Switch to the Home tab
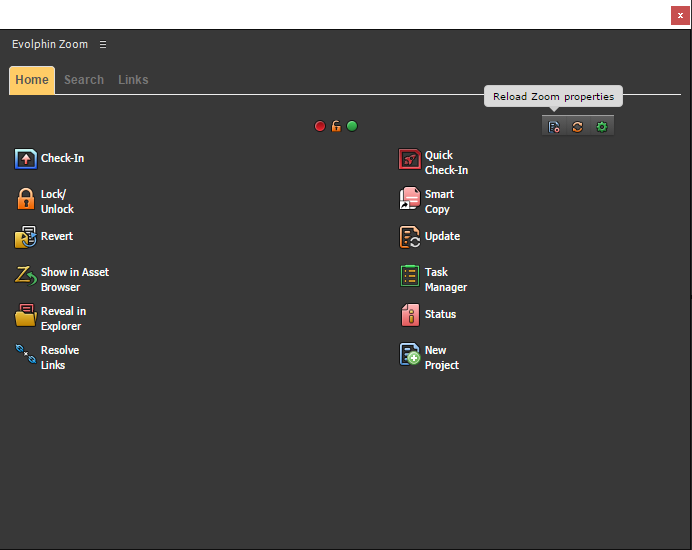This screenshot has height=550, width=692. [32, 80]
